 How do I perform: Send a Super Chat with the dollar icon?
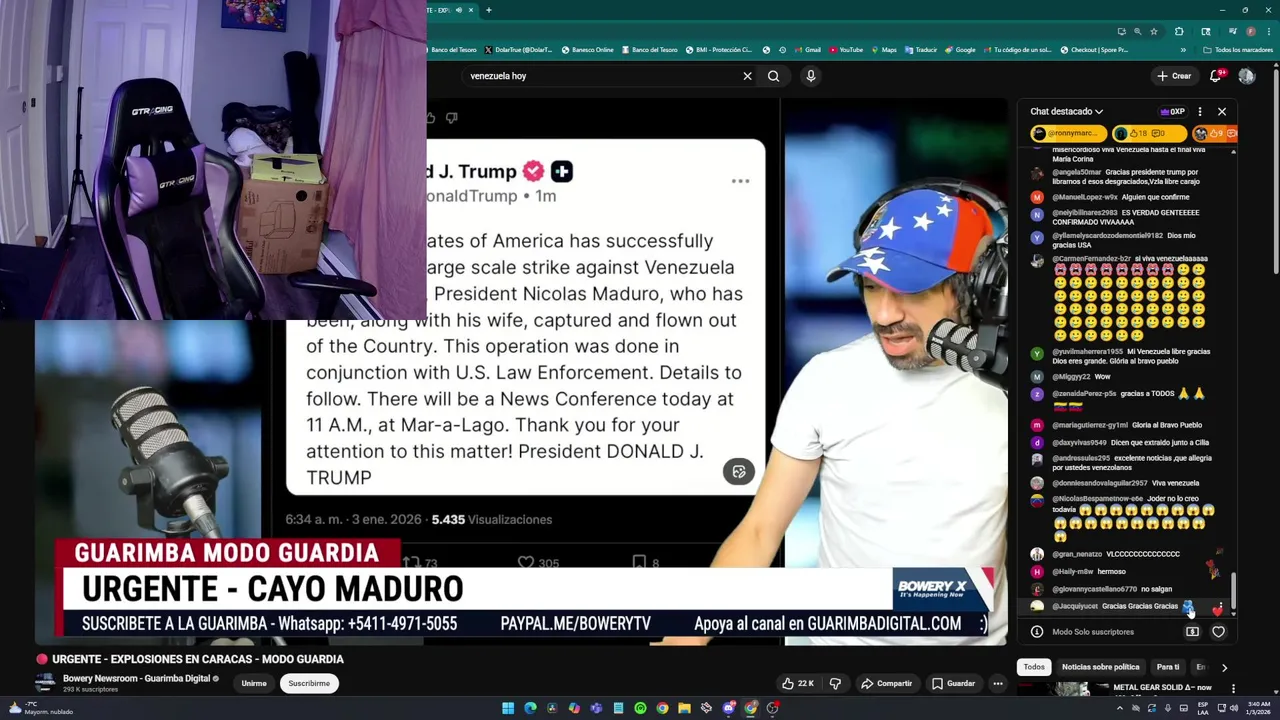click(x=1192, y=632)
